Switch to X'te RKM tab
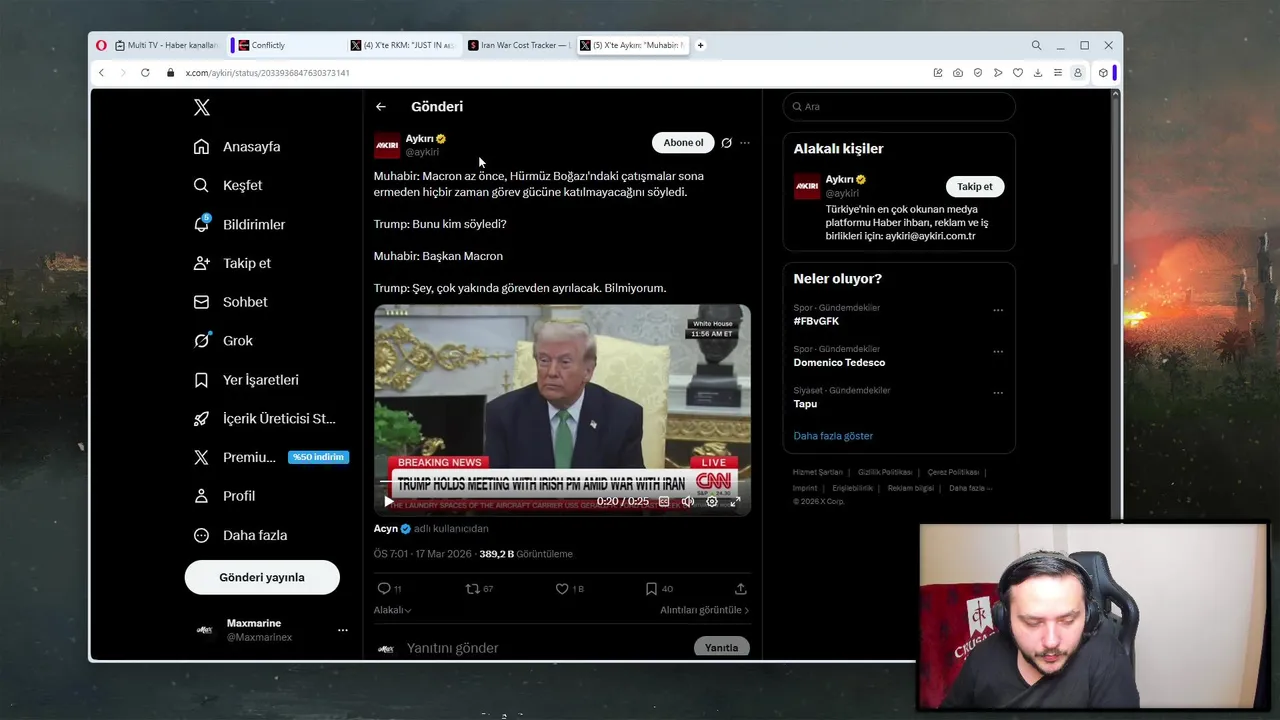 (x=402, y=45)
